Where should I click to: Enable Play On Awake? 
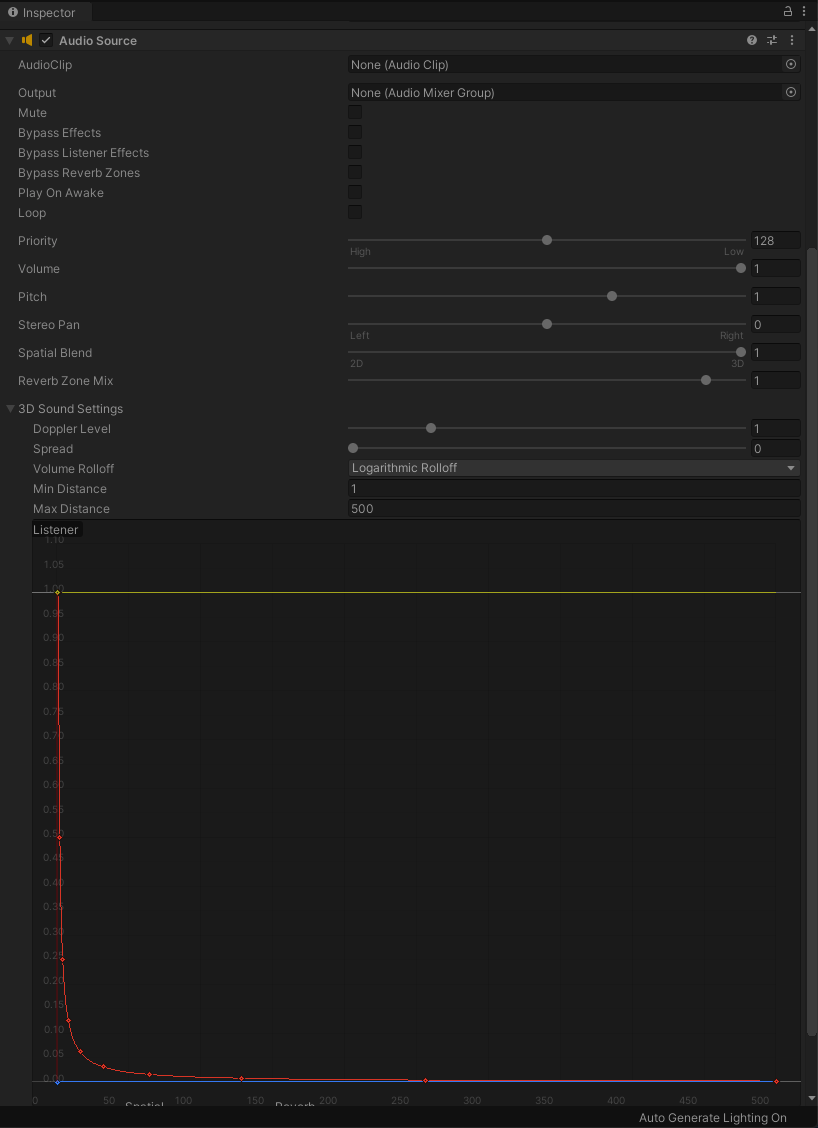(355, 192)
